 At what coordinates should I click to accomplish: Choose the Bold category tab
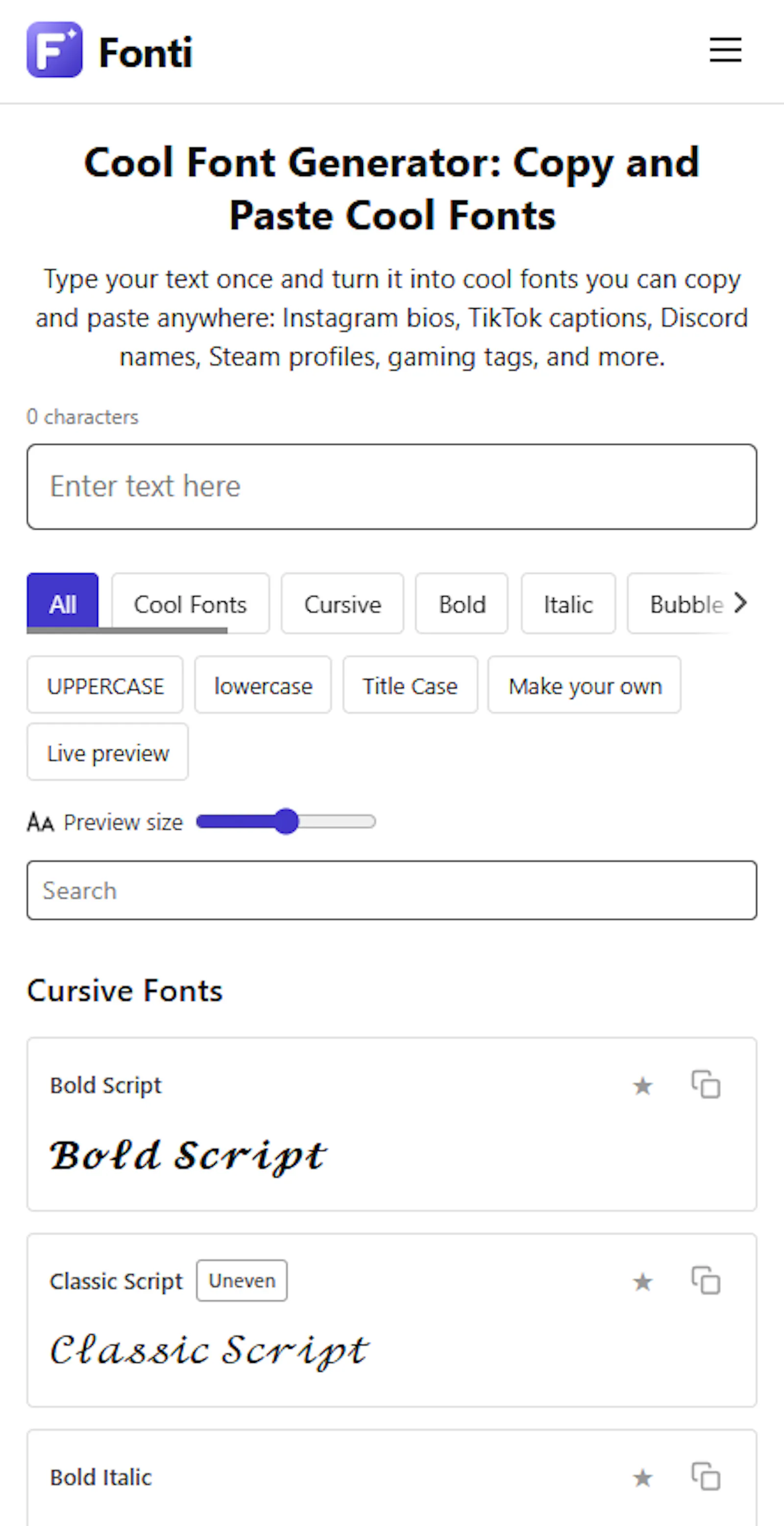462,604
